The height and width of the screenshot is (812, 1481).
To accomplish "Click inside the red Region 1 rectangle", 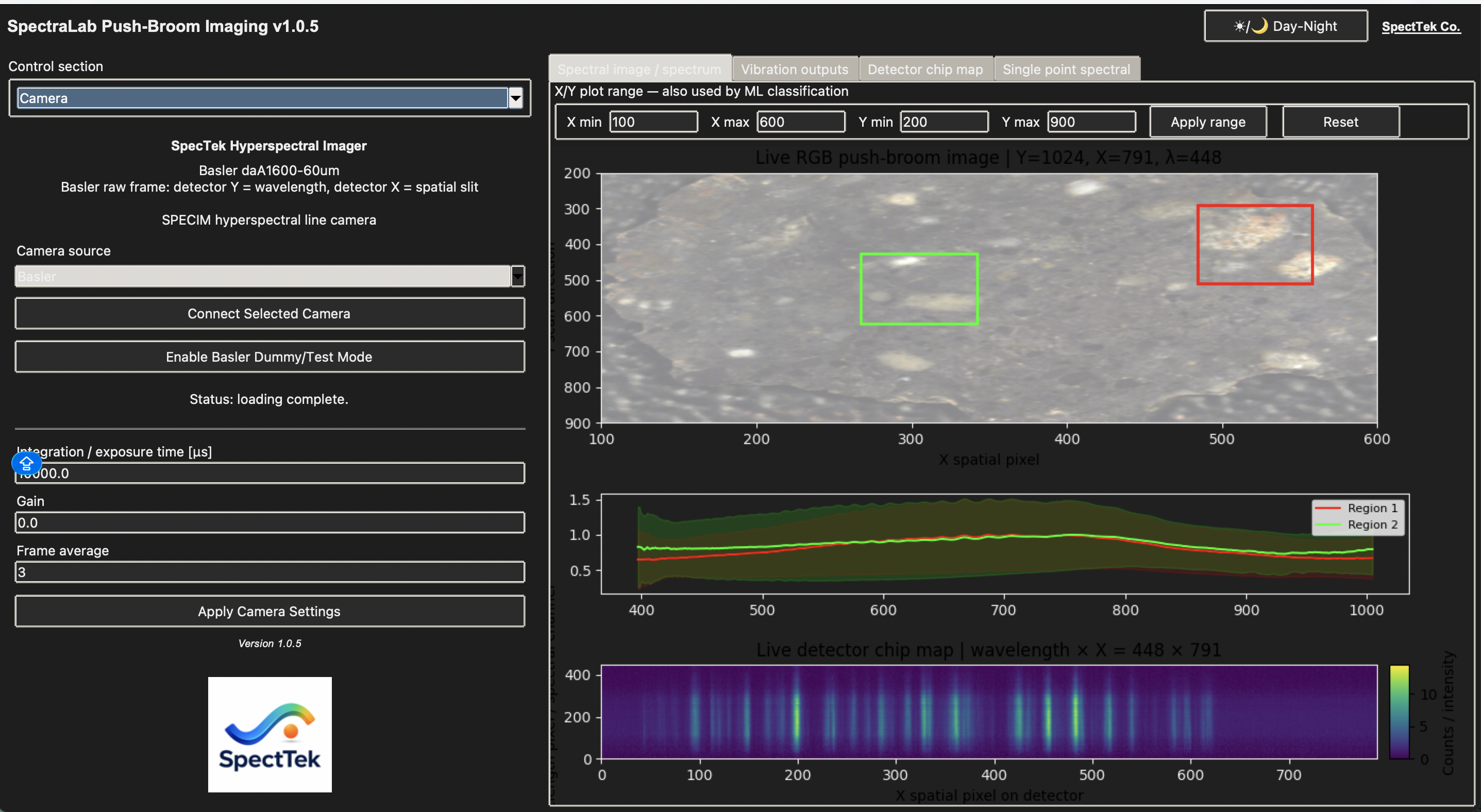I will [x=1255, y=245].
